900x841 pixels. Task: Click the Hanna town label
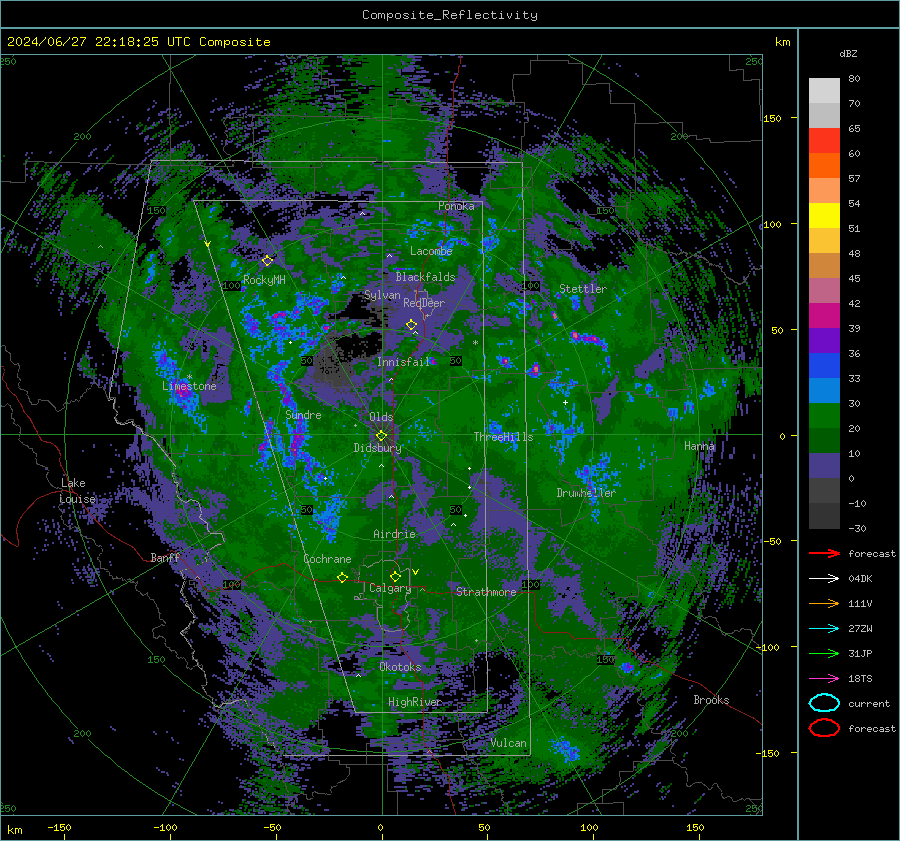tap(699, 445)
